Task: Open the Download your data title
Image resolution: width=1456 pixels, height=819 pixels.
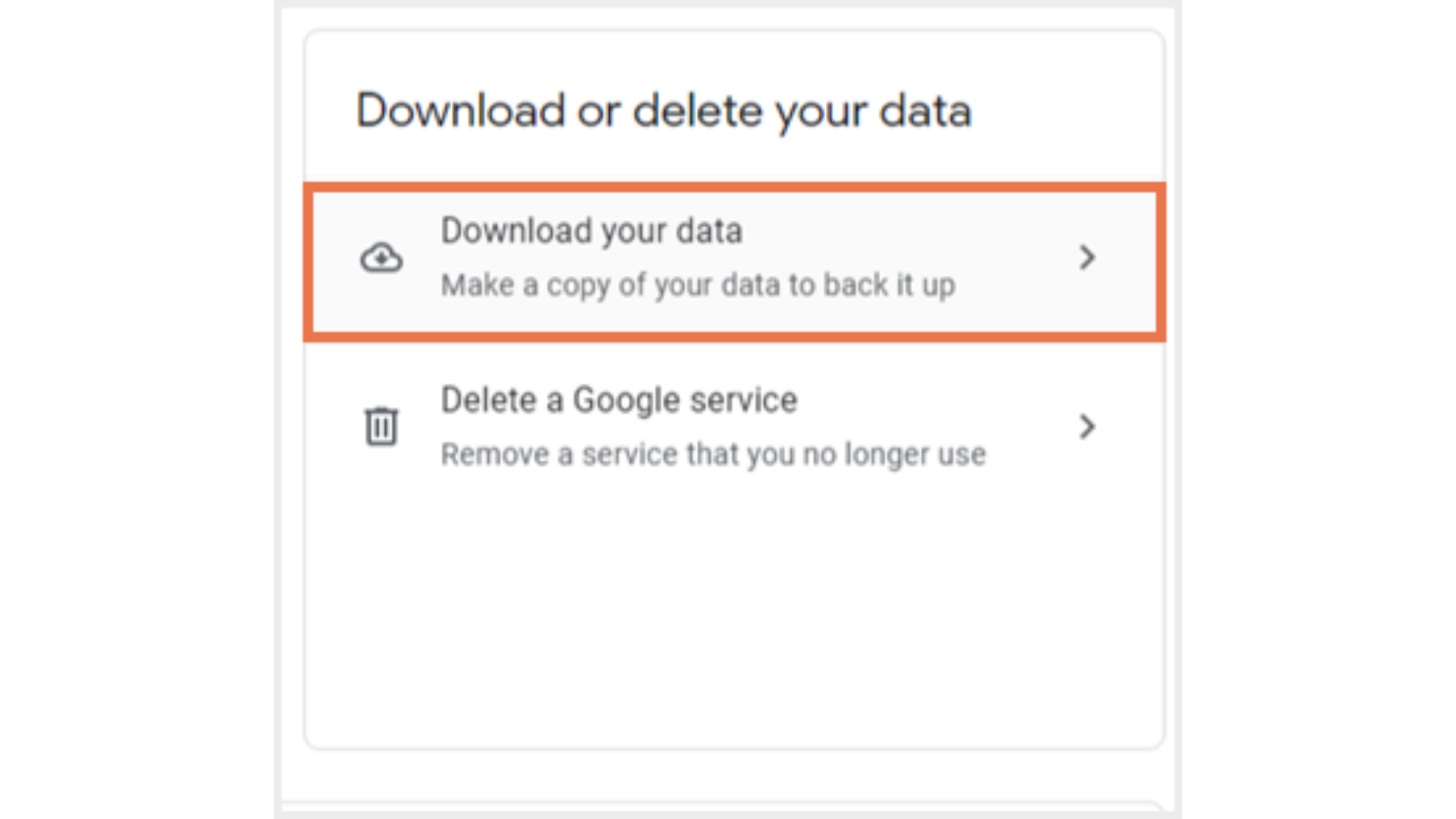Action: (x=591, y=231)
